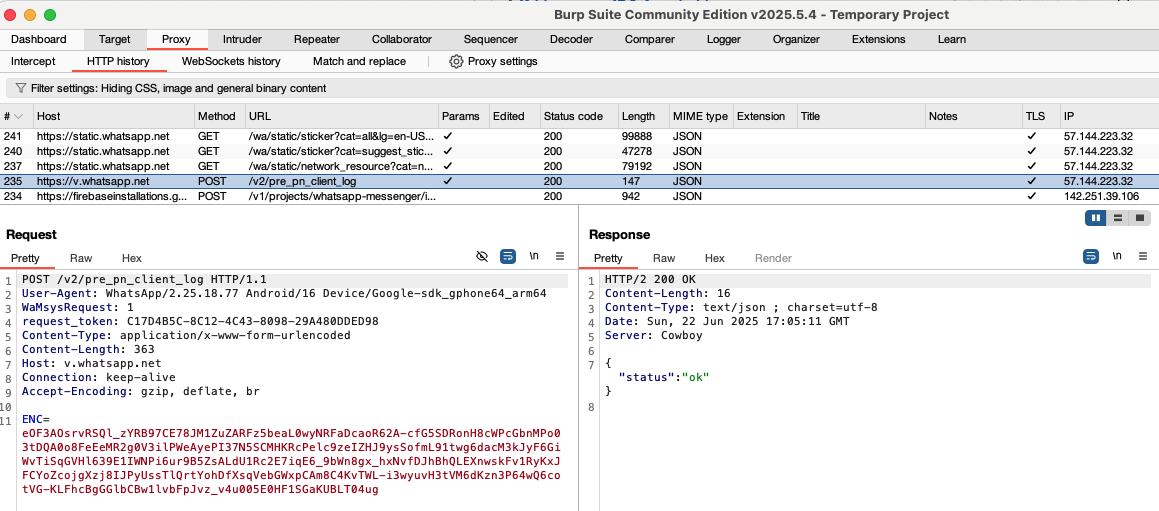Click the Server: Cowboy response header
The image size is (1159, 511).
click(x=653, y=335)
